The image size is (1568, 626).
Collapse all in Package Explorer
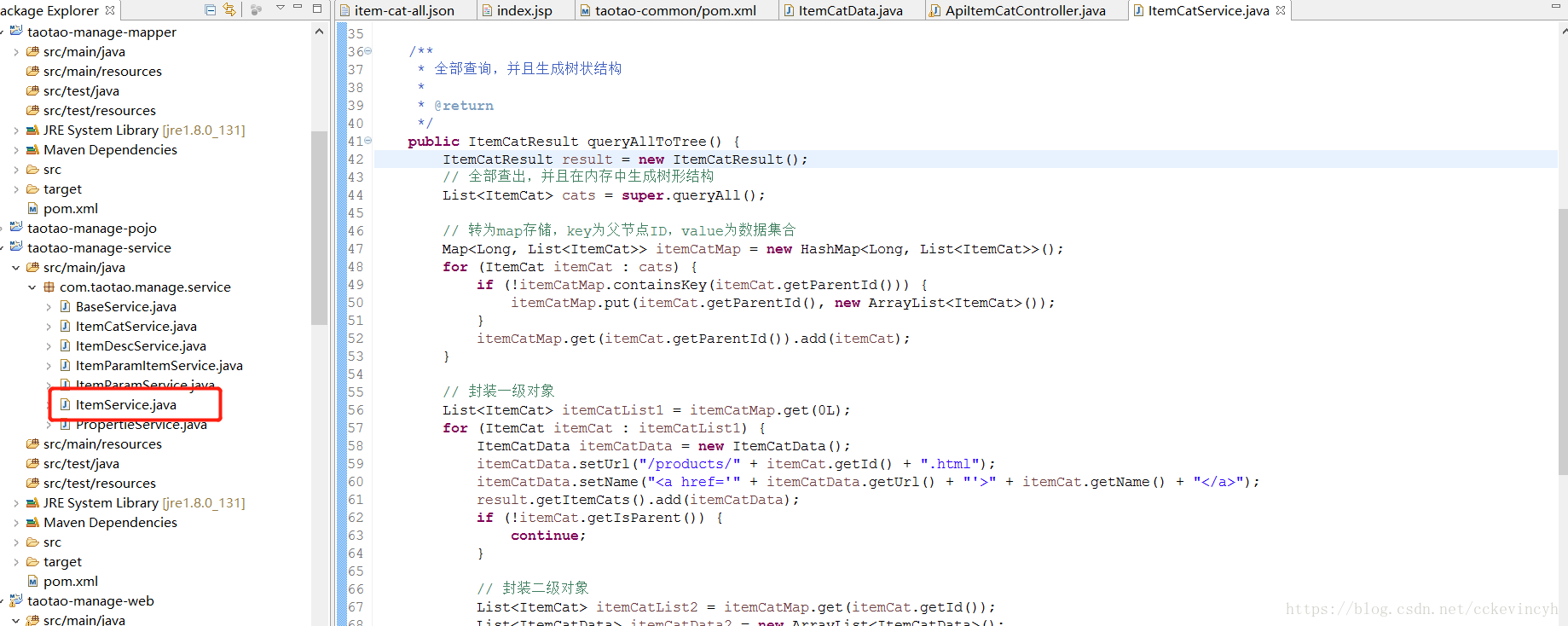point(211,9)
